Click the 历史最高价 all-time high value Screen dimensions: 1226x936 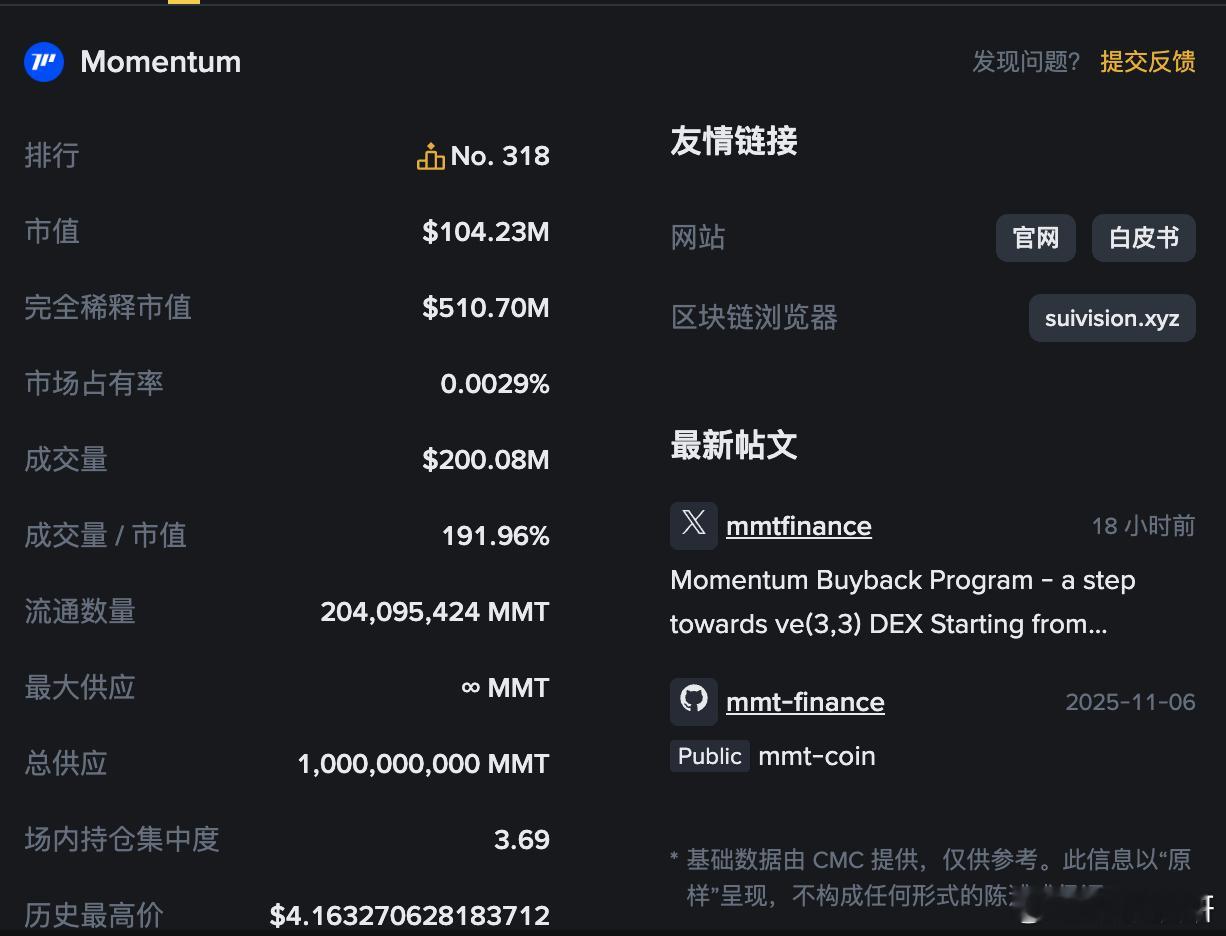[x=409, y=915]
